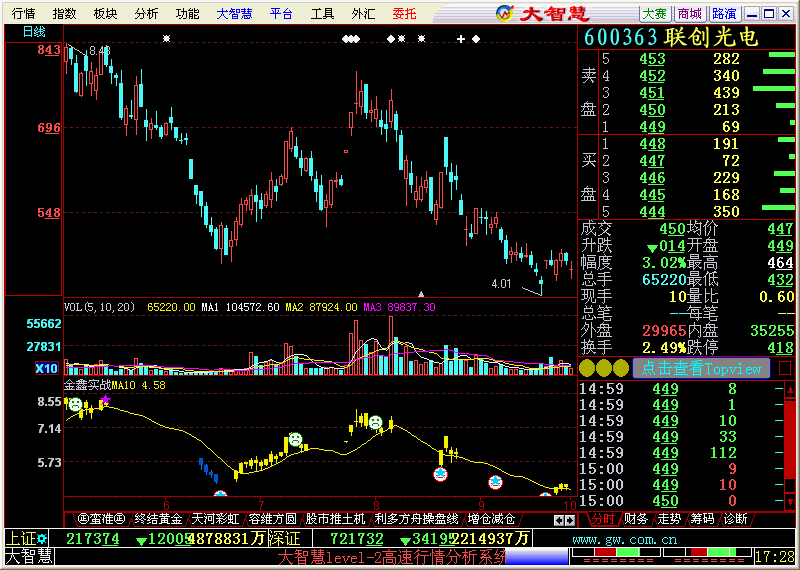800x570 pixels.
Task: Open the blue 大智慧 menu
Action: click(234, 14)
